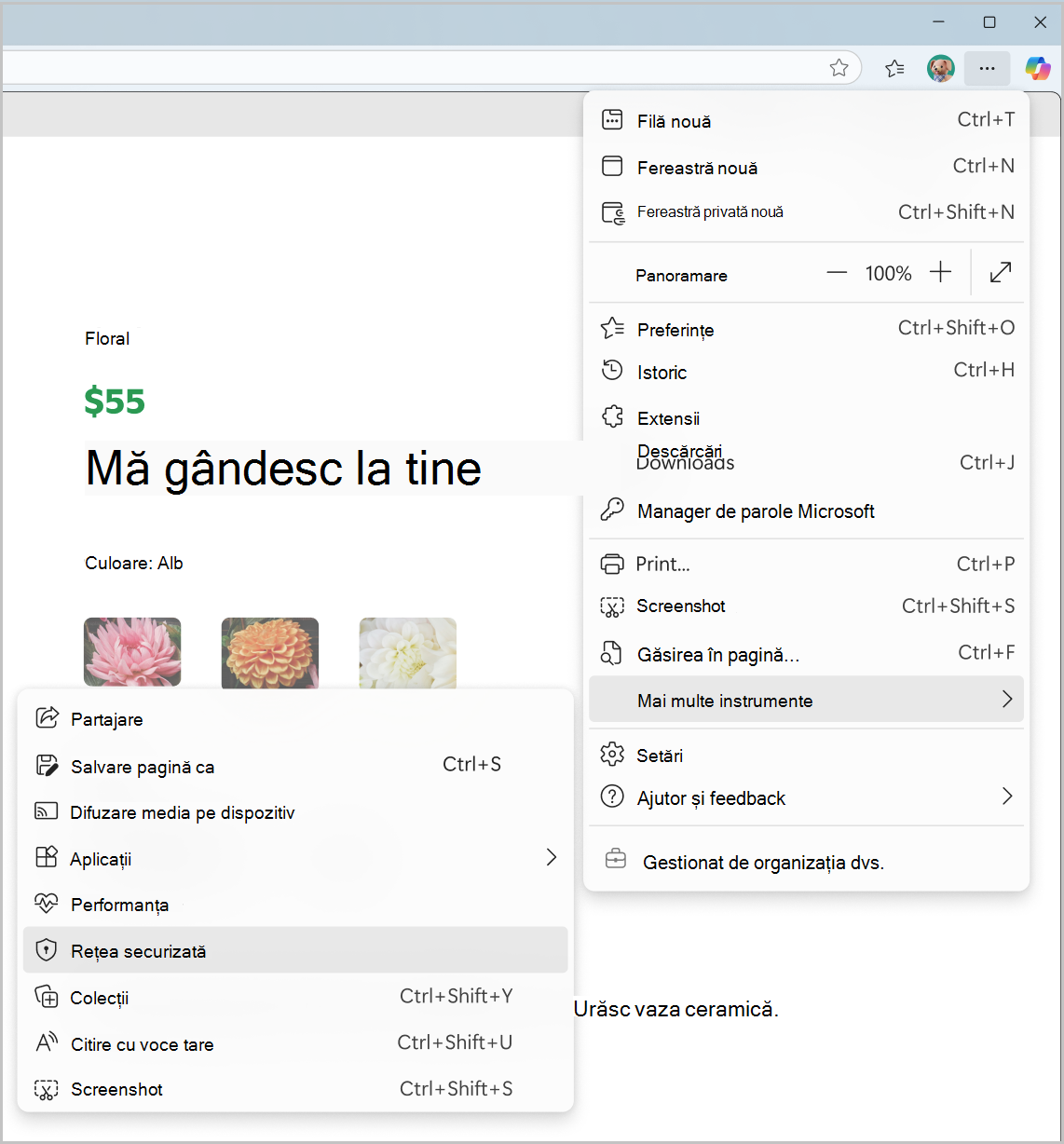
Task: Open the Settings and more ellipsis button
Action: (988, 68)
